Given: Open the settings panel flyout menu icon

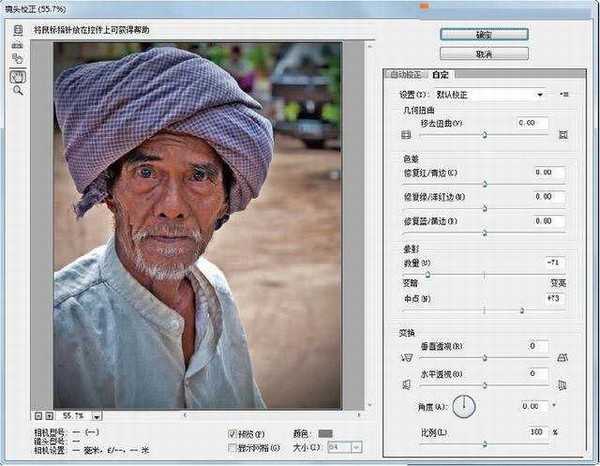Looking at the screenshot, I should point(565,95).
